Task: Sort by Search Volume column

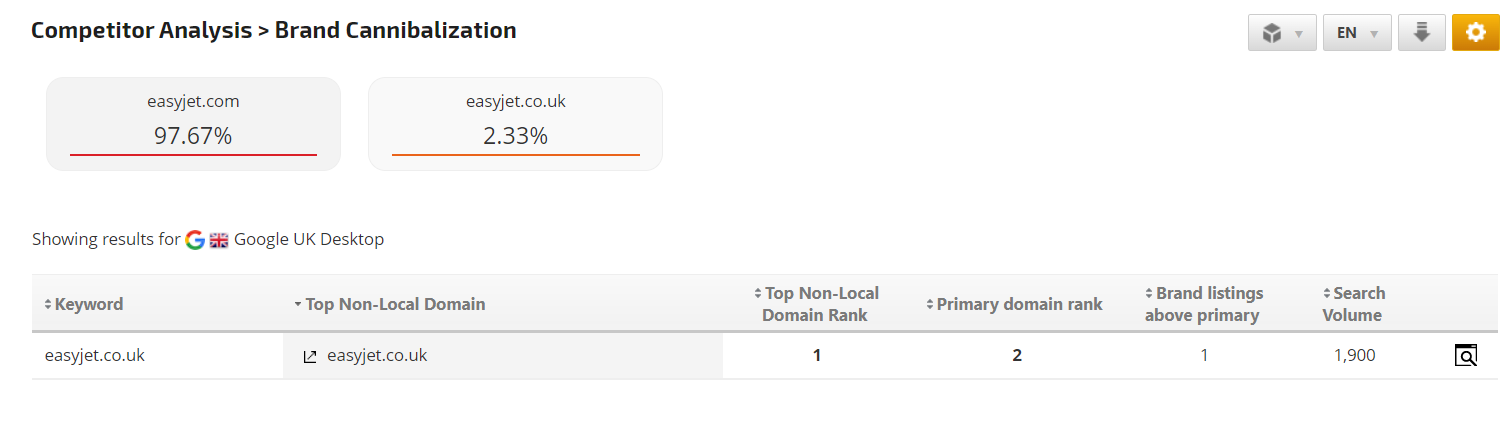Action: tap(1353, 304)
